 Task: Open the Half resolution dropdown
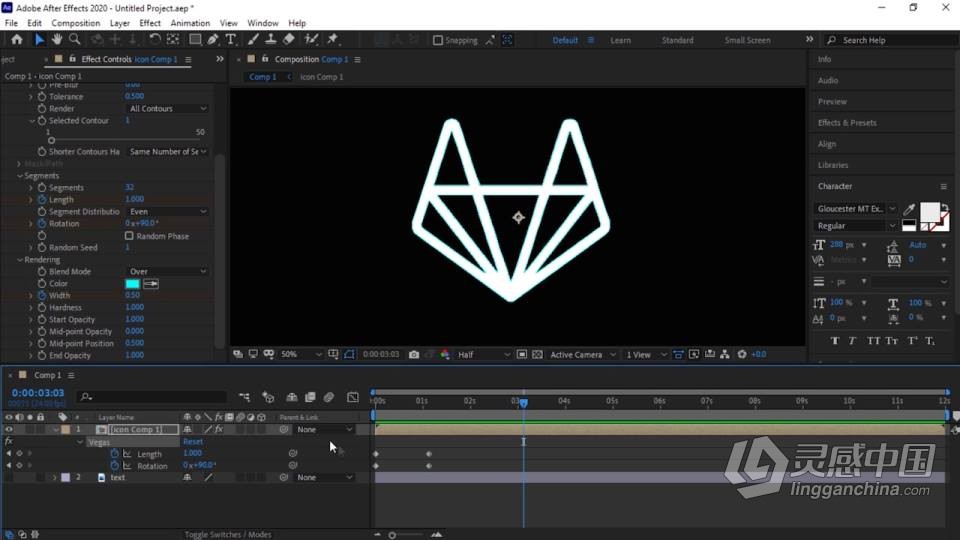[484, 354]
